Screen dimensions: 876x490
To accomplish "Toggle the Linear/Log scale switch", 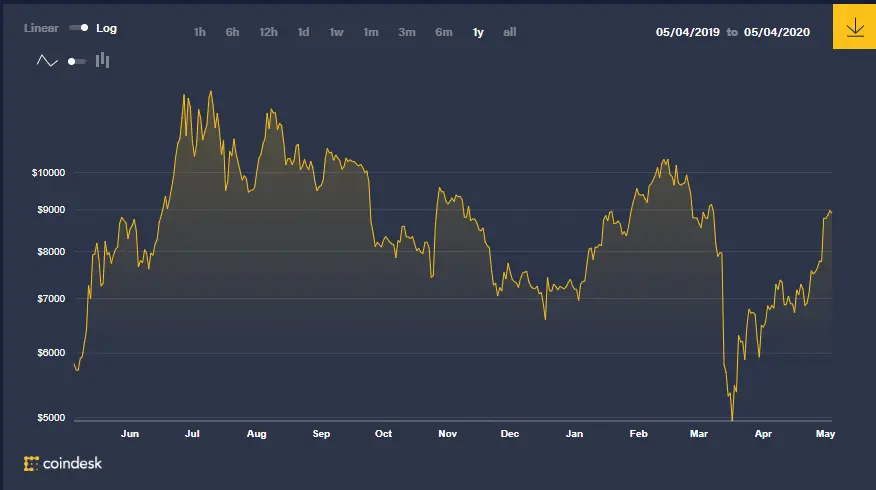I will pos(79,28).
